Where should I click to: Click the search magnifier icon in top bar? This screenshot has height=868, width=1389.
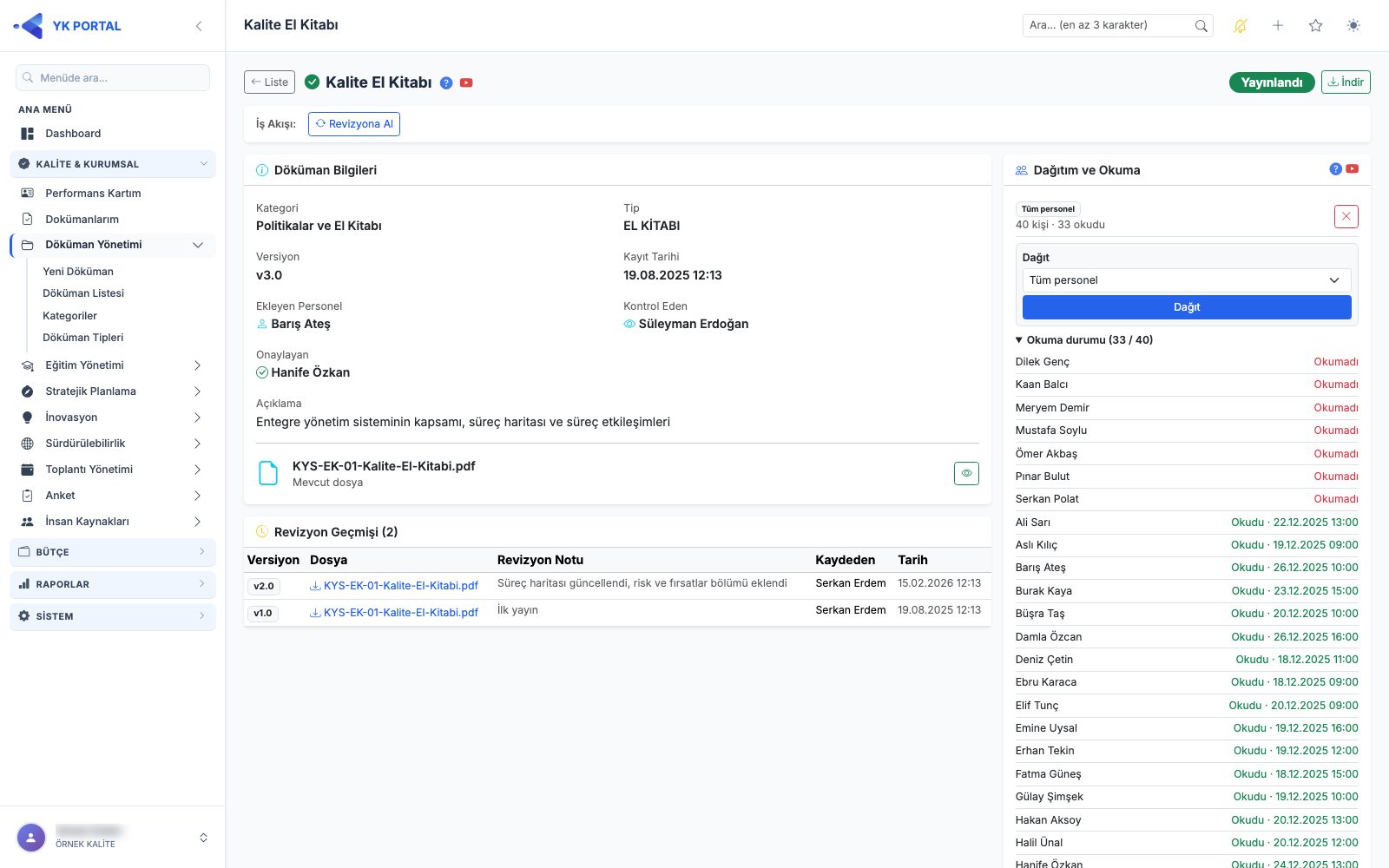[x=1201, y=26]
